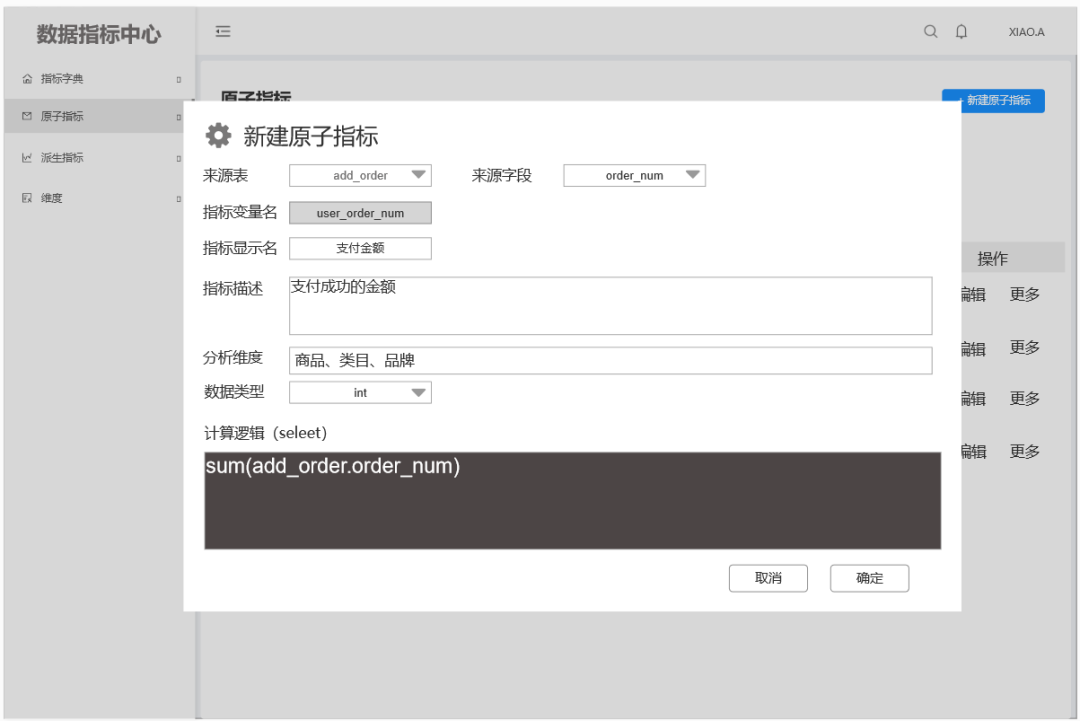Switch to the 派生指标 section
The image size is (1080, 721).
coord(62,157)
